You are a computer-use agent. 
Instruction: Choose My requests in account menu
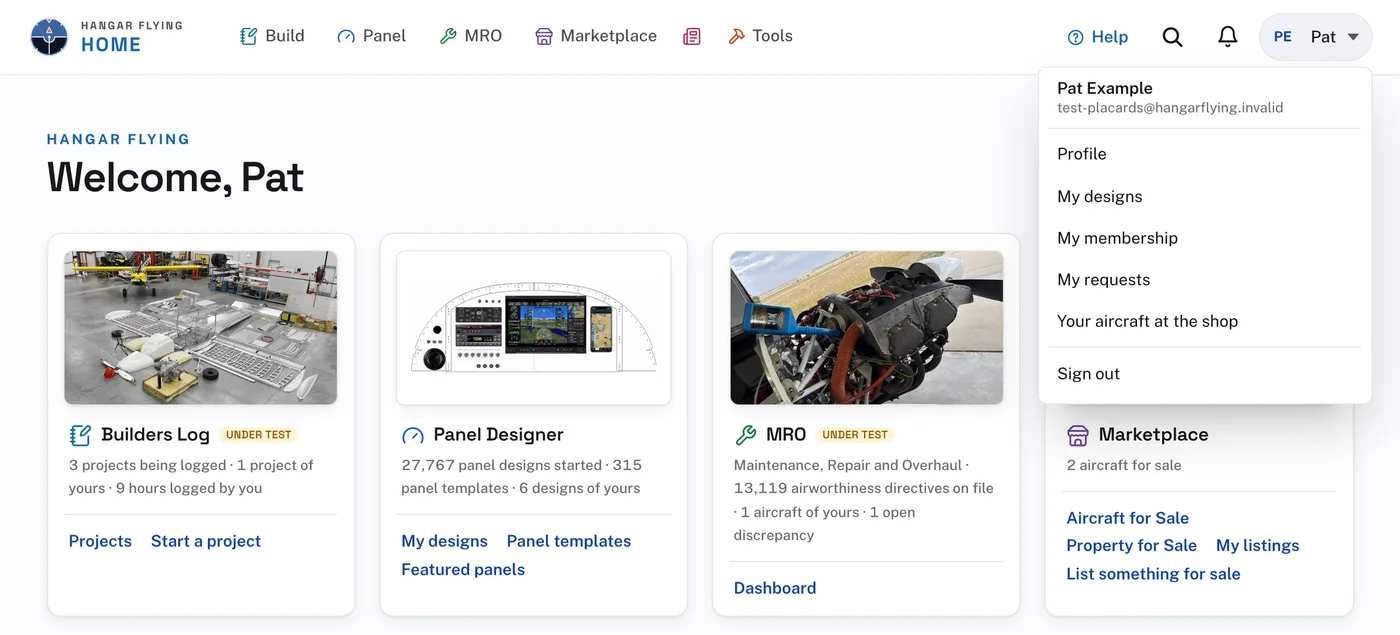coord(1205,280)
